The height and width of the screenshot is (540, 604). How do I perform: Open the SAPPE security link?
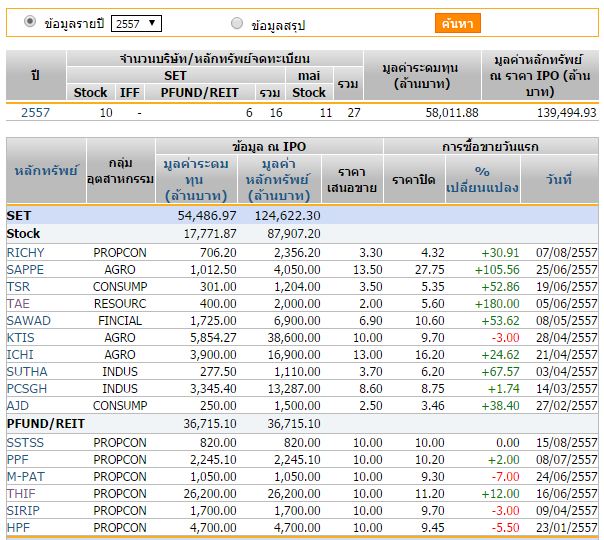[x=25, y=270]
